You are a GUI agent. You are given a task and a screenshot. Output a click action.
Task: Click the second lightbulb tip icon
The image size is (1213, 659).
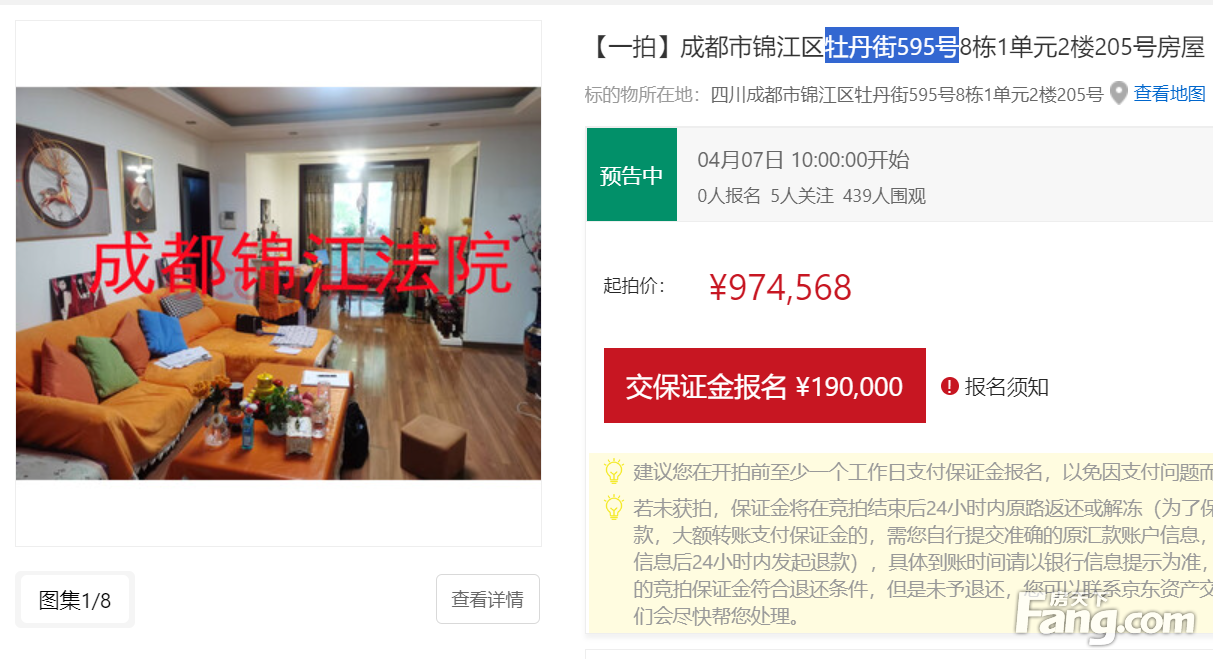[x=614, y=507]
